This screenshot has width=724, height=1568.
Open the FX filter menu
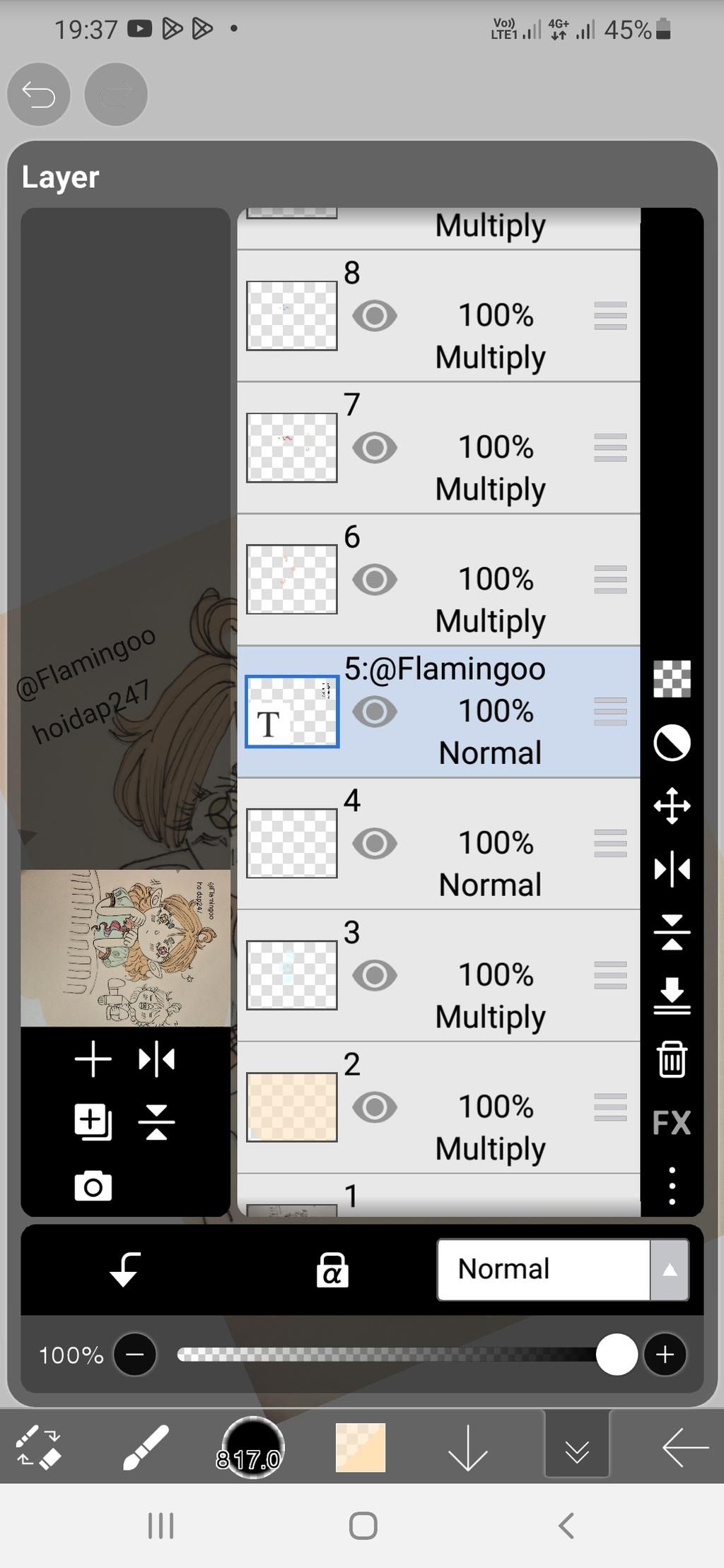[672, 1122]
